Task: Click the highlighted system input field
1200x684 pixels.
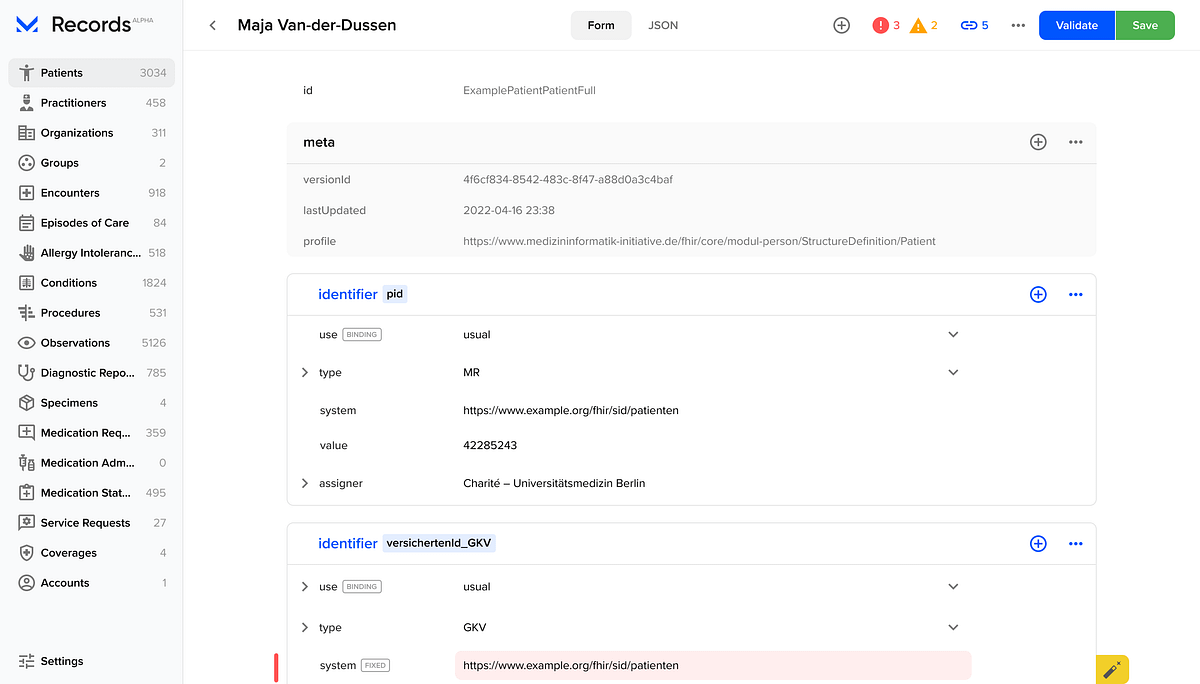Action: tap(713, 665)
